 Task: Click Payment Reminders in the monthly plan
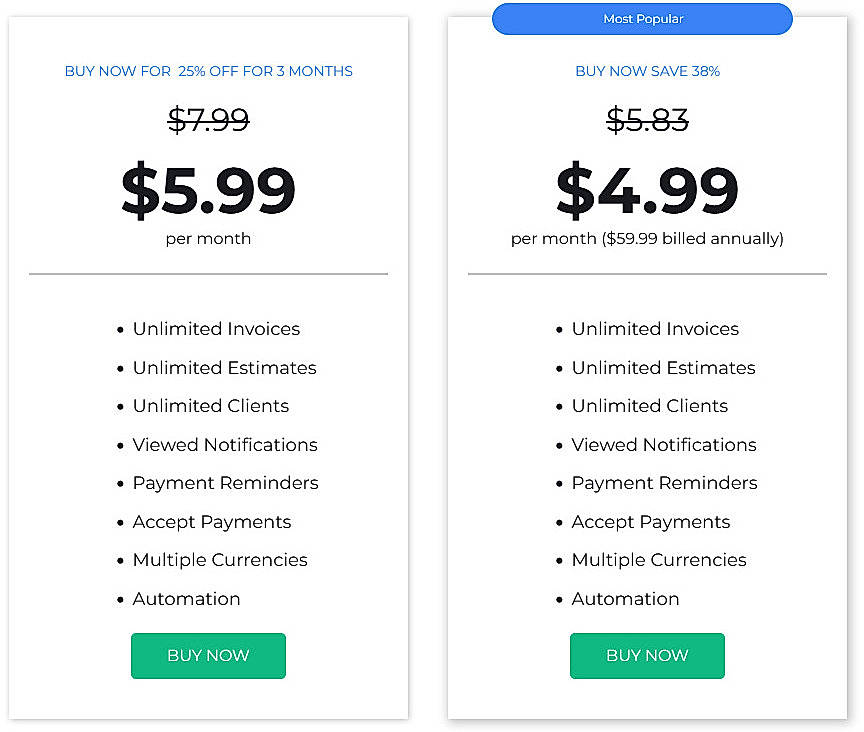click(224, 483)
